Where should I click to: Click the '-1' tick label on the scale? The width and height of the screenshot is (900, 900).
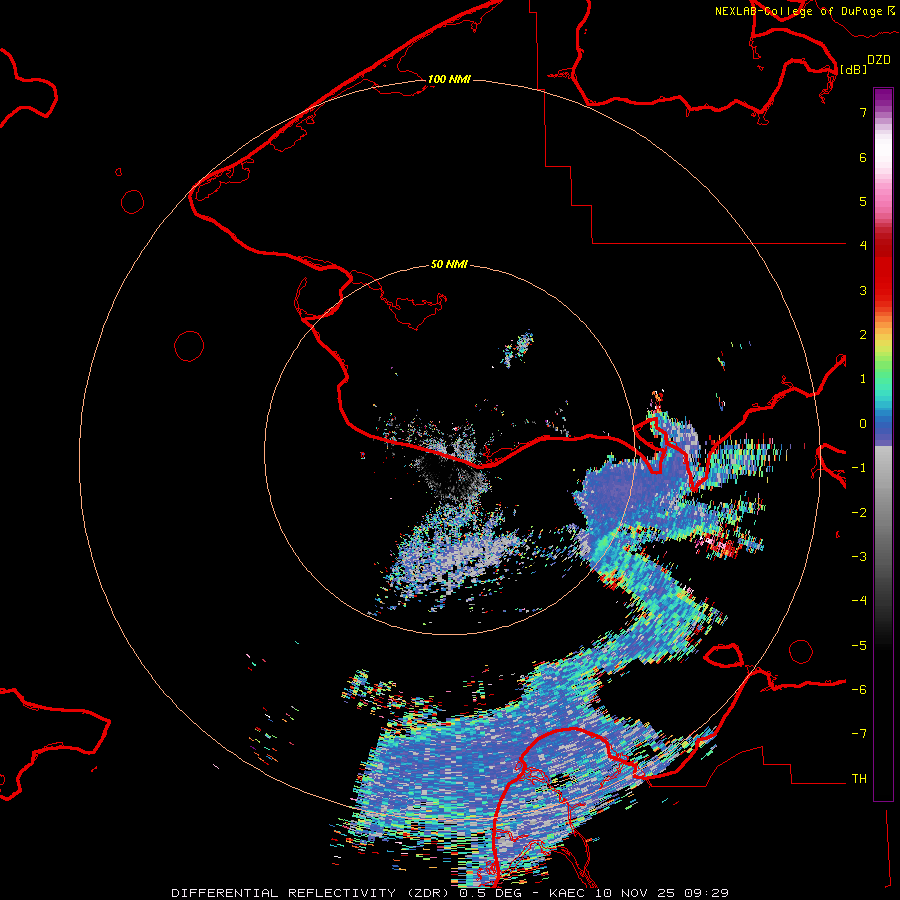pos(859,468)
